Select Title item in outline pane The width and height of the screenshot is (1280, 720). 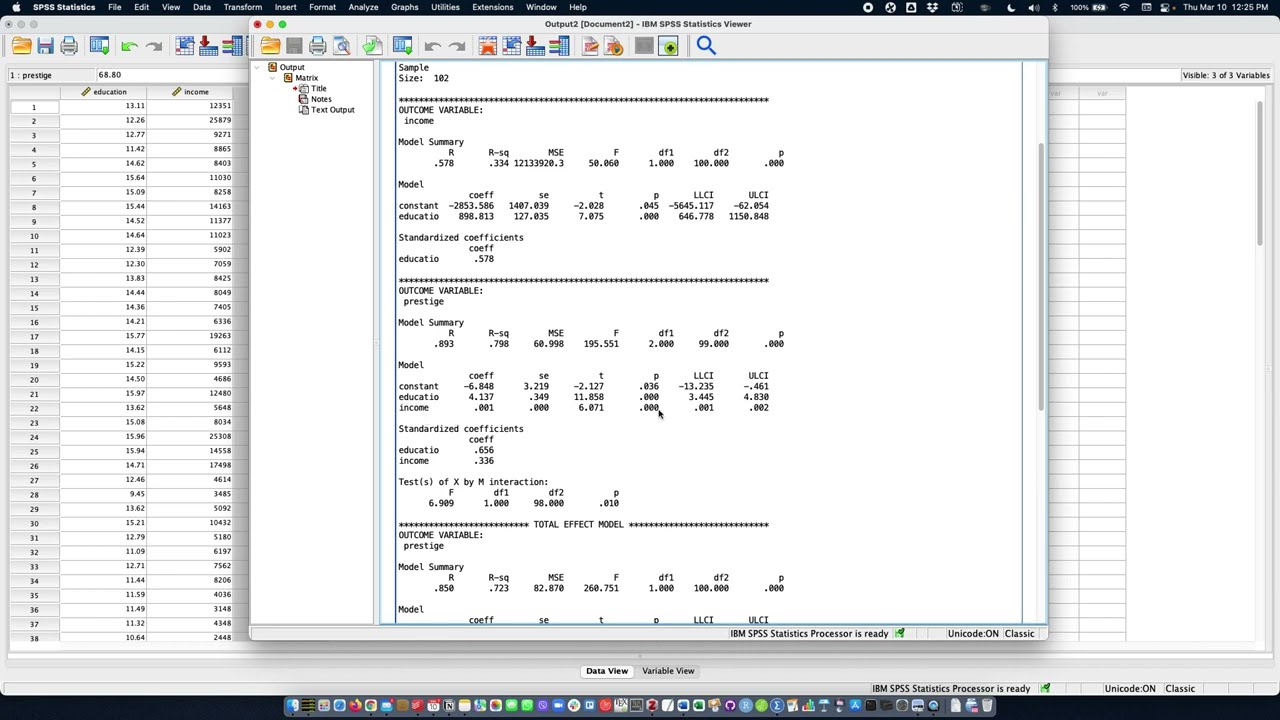tap(318, 88)
